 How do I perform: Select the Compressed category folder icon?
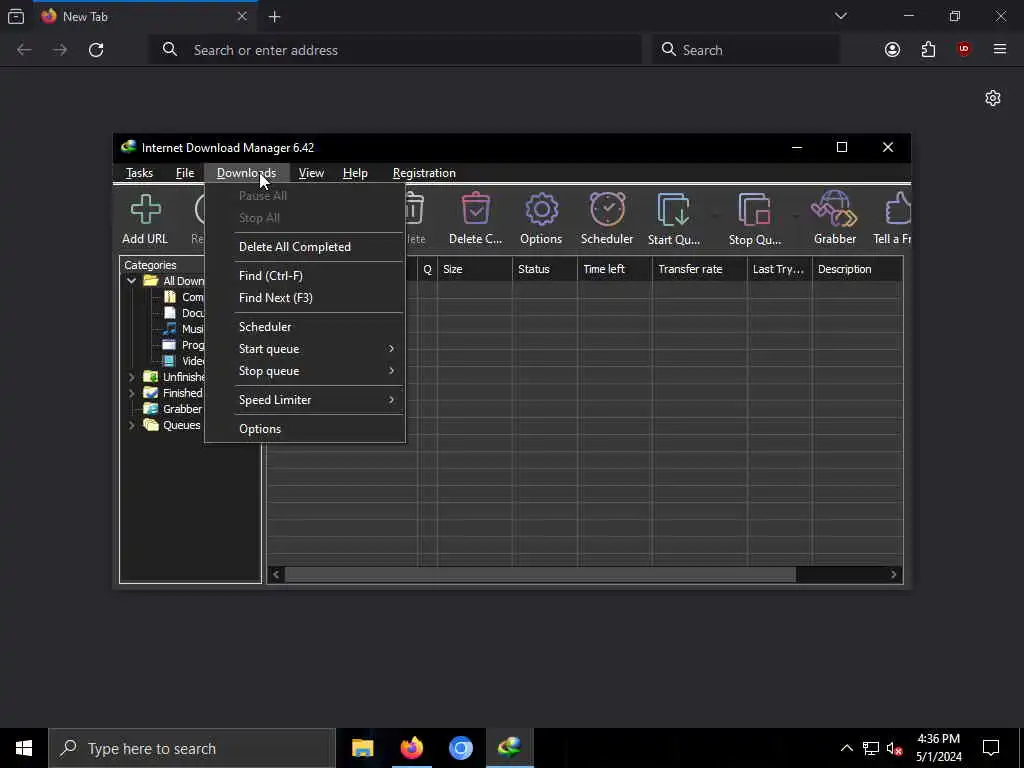point(170,296)
